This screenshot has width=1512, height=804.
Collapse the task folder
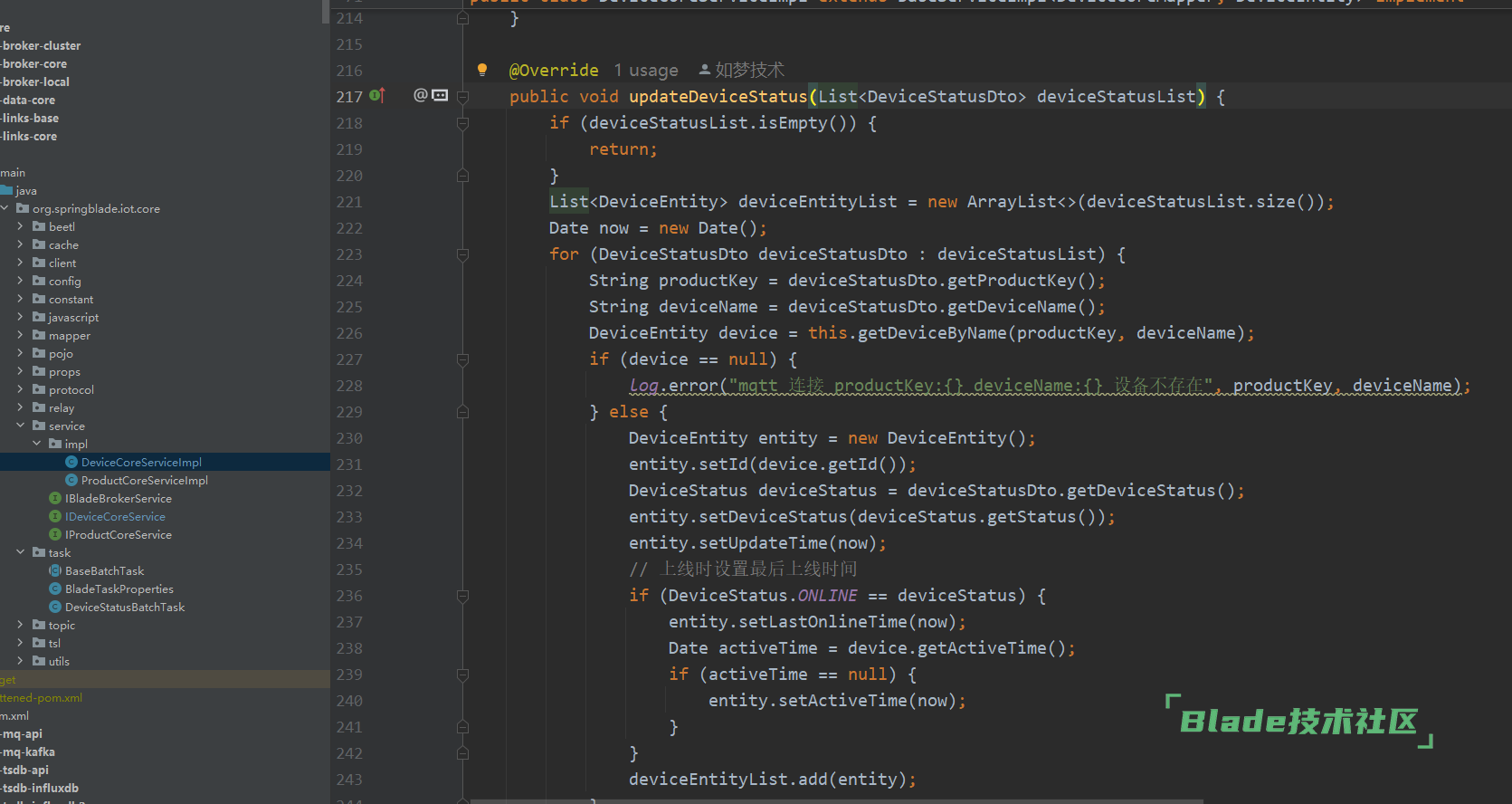pos(21,552)
